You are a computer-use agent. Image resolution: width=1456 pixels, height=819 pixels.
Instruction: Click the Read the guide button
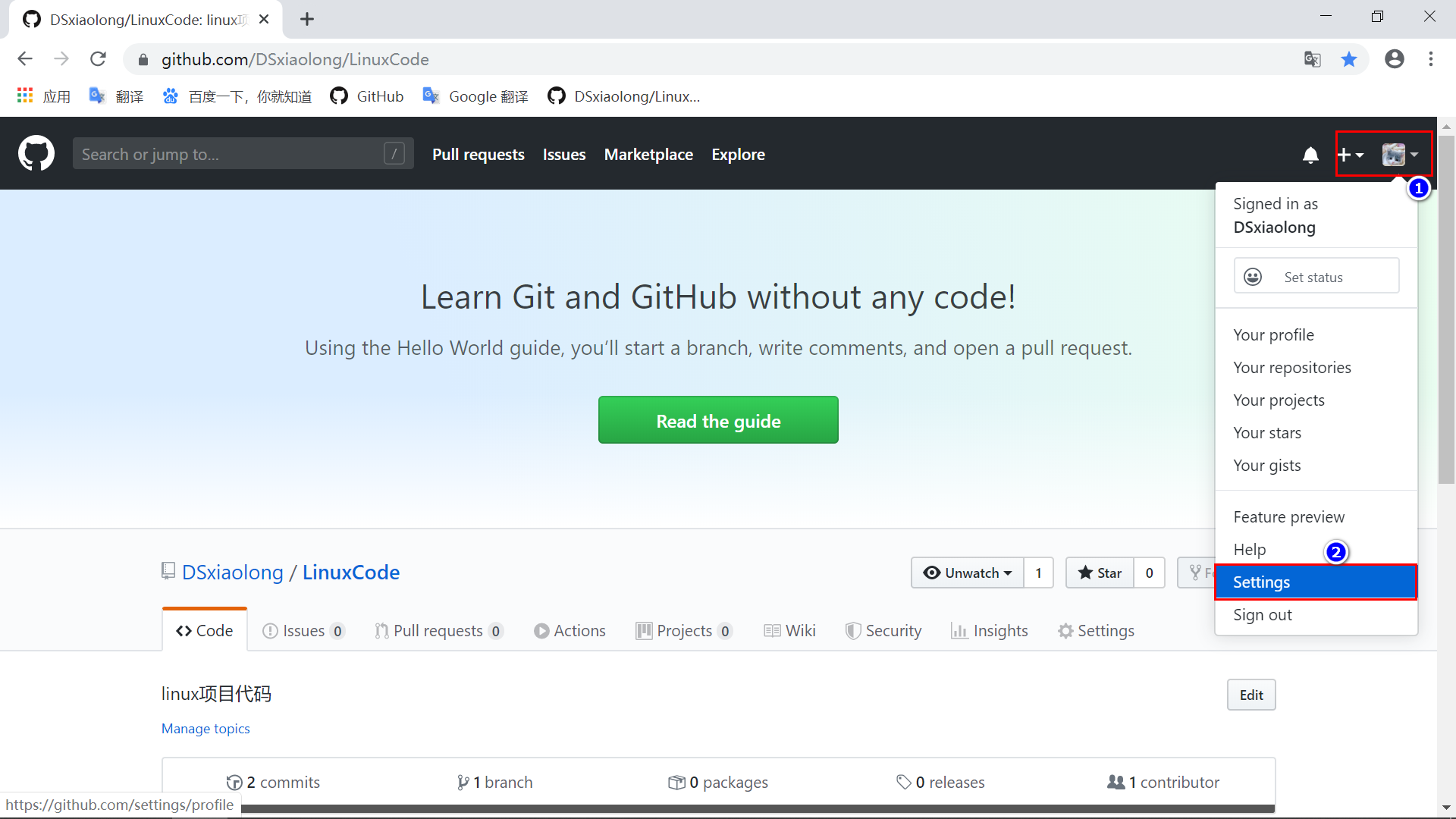click(x=718, y=420)
